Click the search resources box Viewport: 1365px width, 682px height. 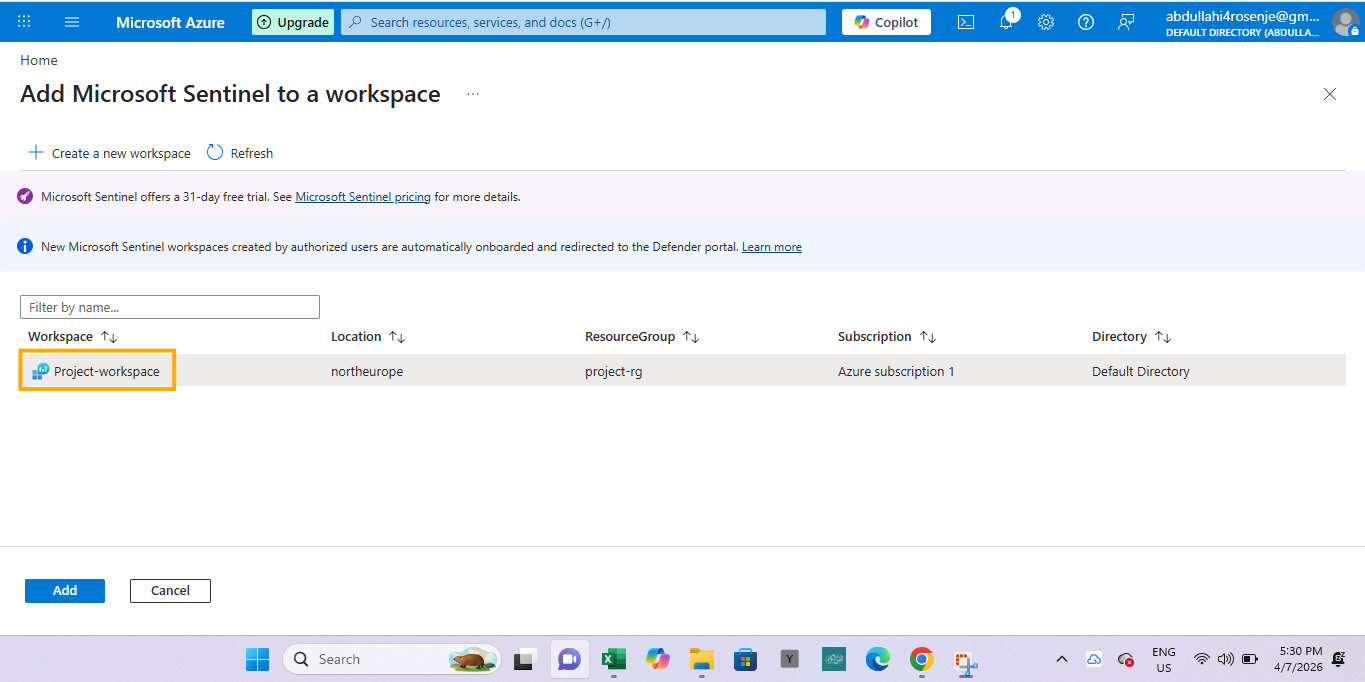(583, 22)
